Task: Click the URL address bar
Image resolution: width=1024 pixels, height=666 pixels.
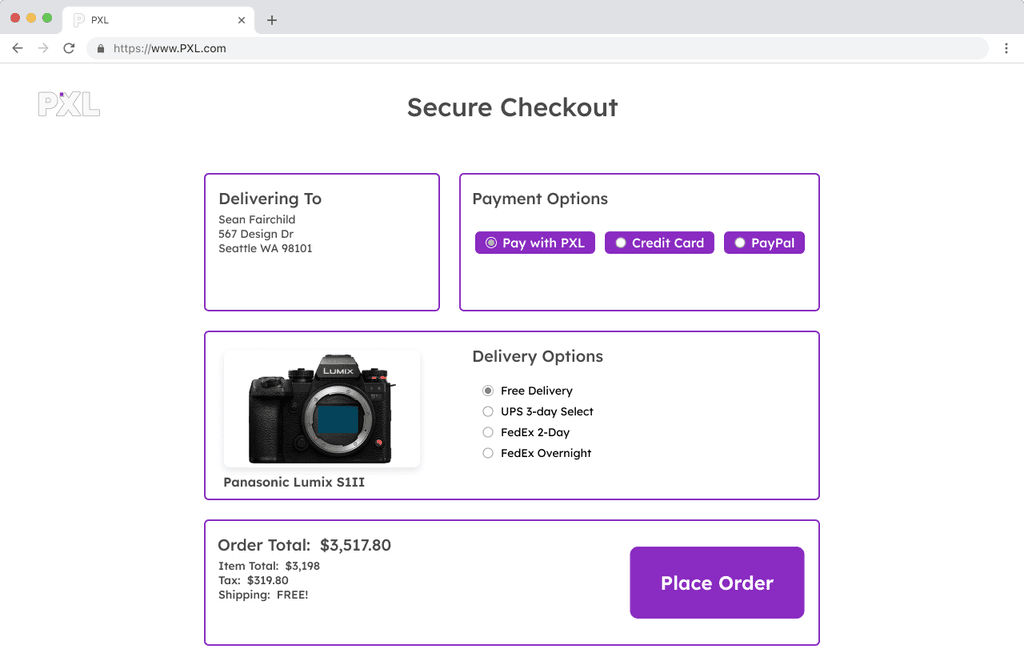Action: pyautogui.click(x=537, y=48)
